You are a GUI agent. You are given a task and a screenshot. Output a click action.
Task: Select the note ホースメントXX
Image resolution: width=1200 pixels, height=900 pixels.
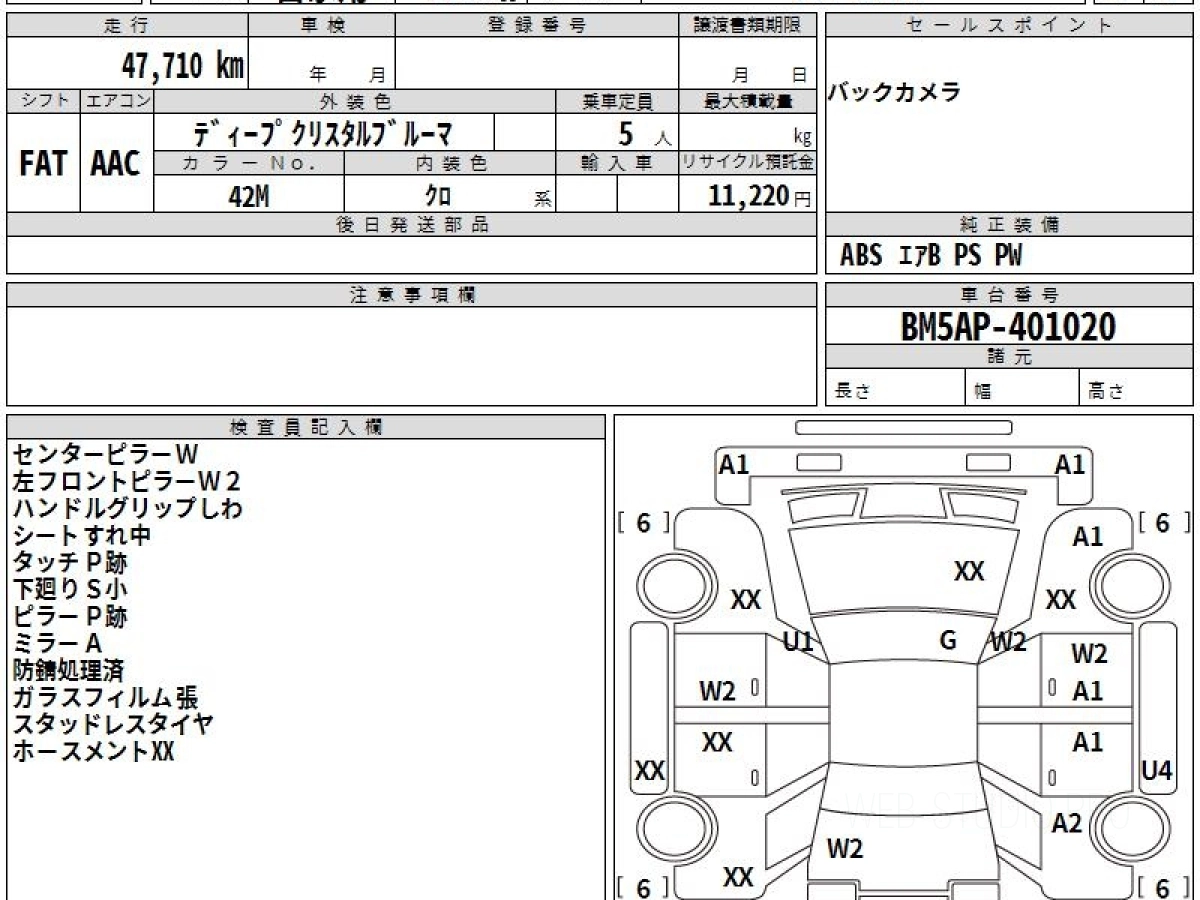(x=93, y=751)
